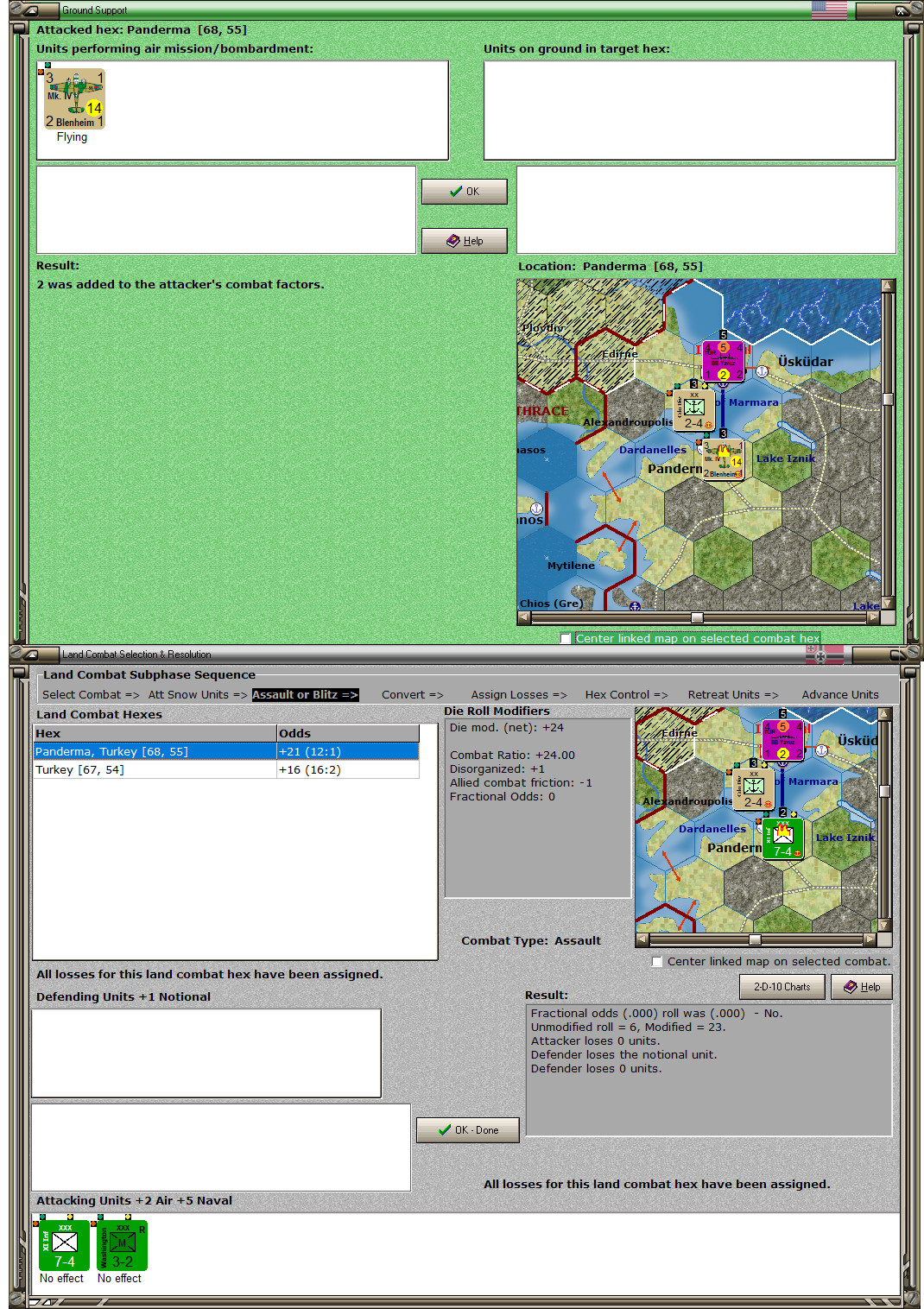The width and height of the screenshot is (924, 1309).
Task: Select the green 7-4 corps on Land Combat map
Action: pos(782,838)
